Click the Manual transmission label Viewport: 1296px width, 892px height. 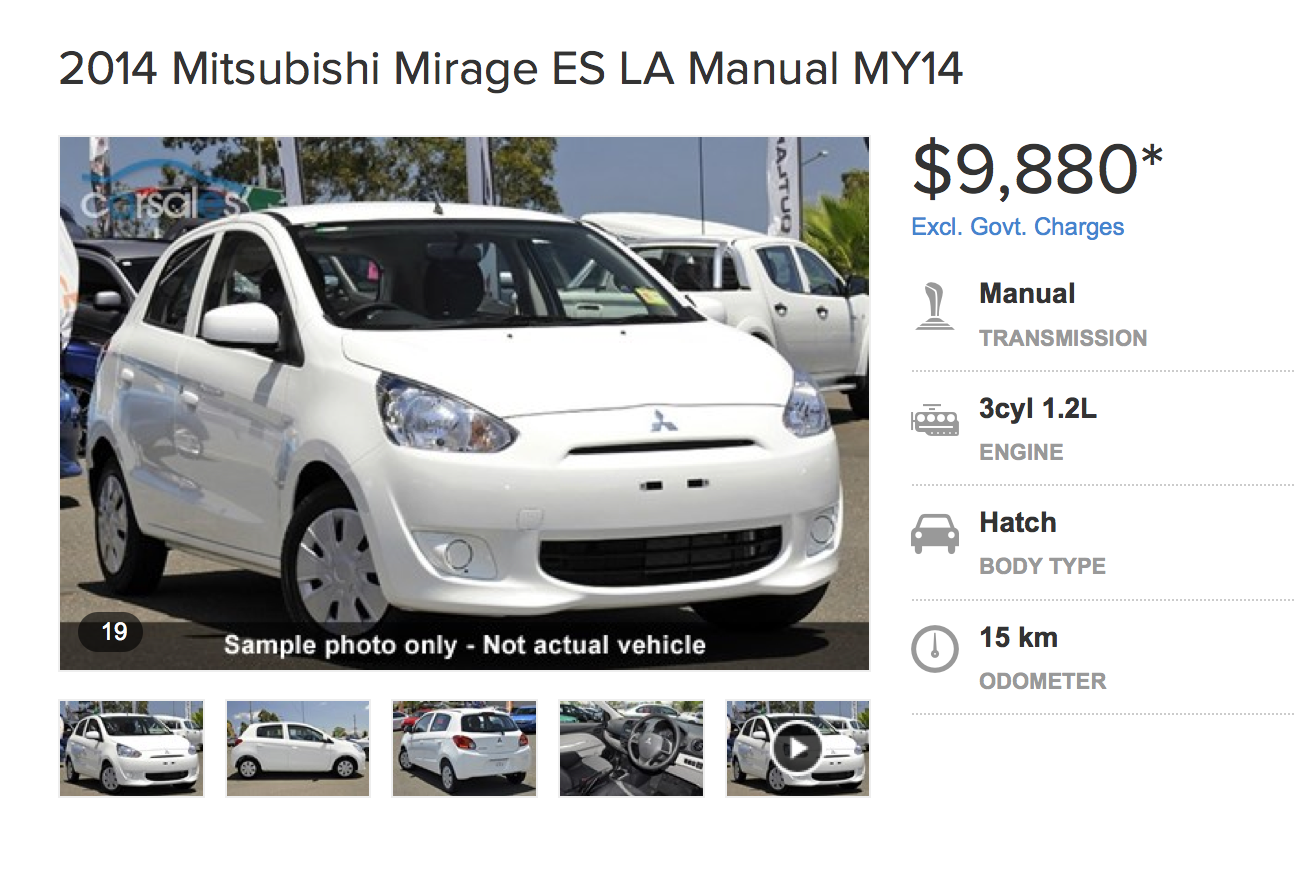pyautogui.click(x=1027, y=294)
